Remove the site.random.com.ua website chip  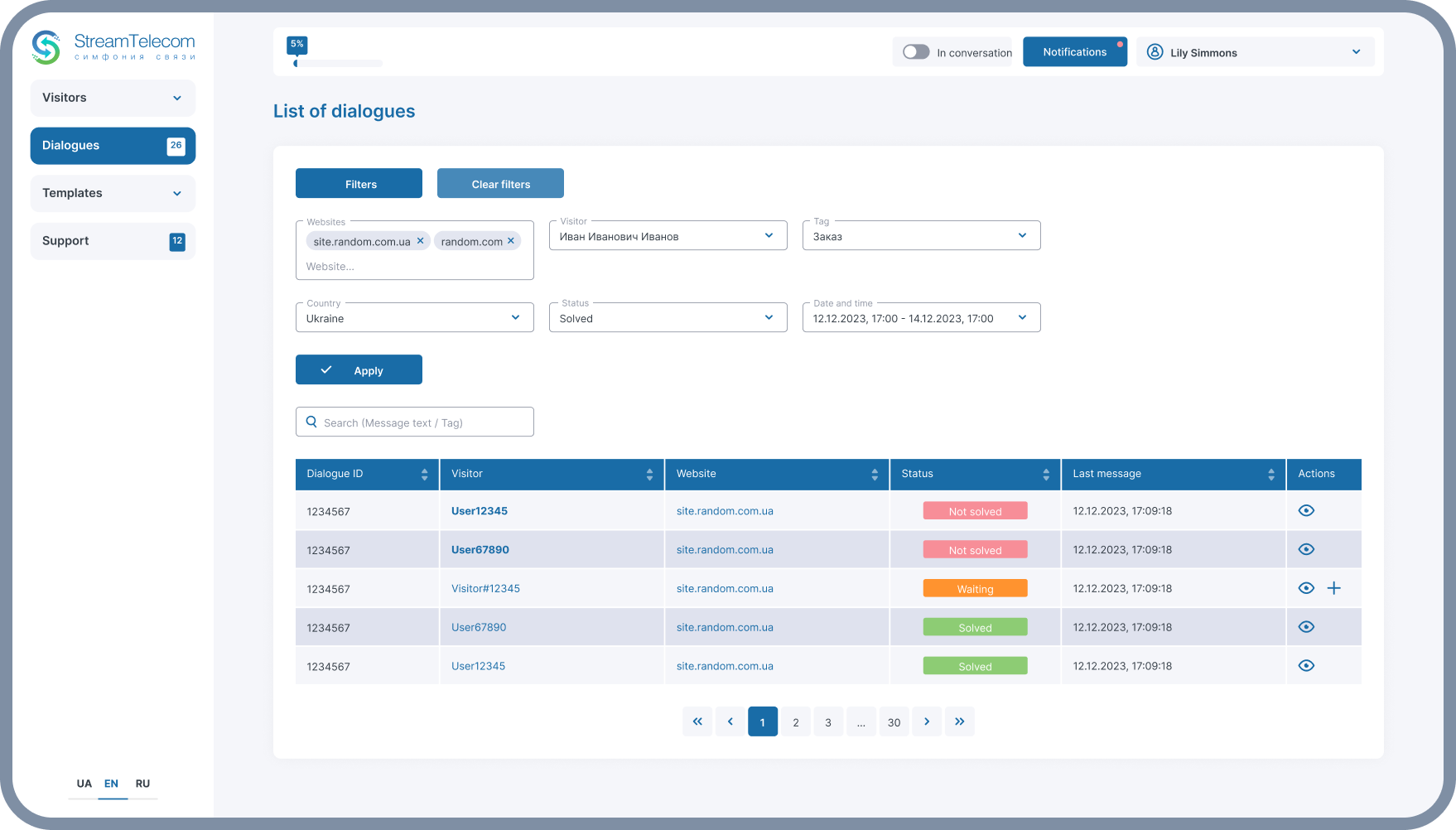(x=420, y=241)
